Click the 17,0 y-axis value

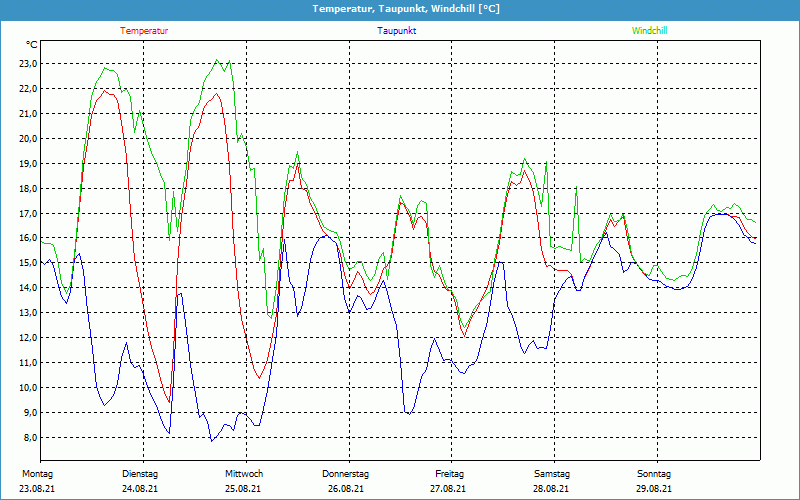coord(28,214)
